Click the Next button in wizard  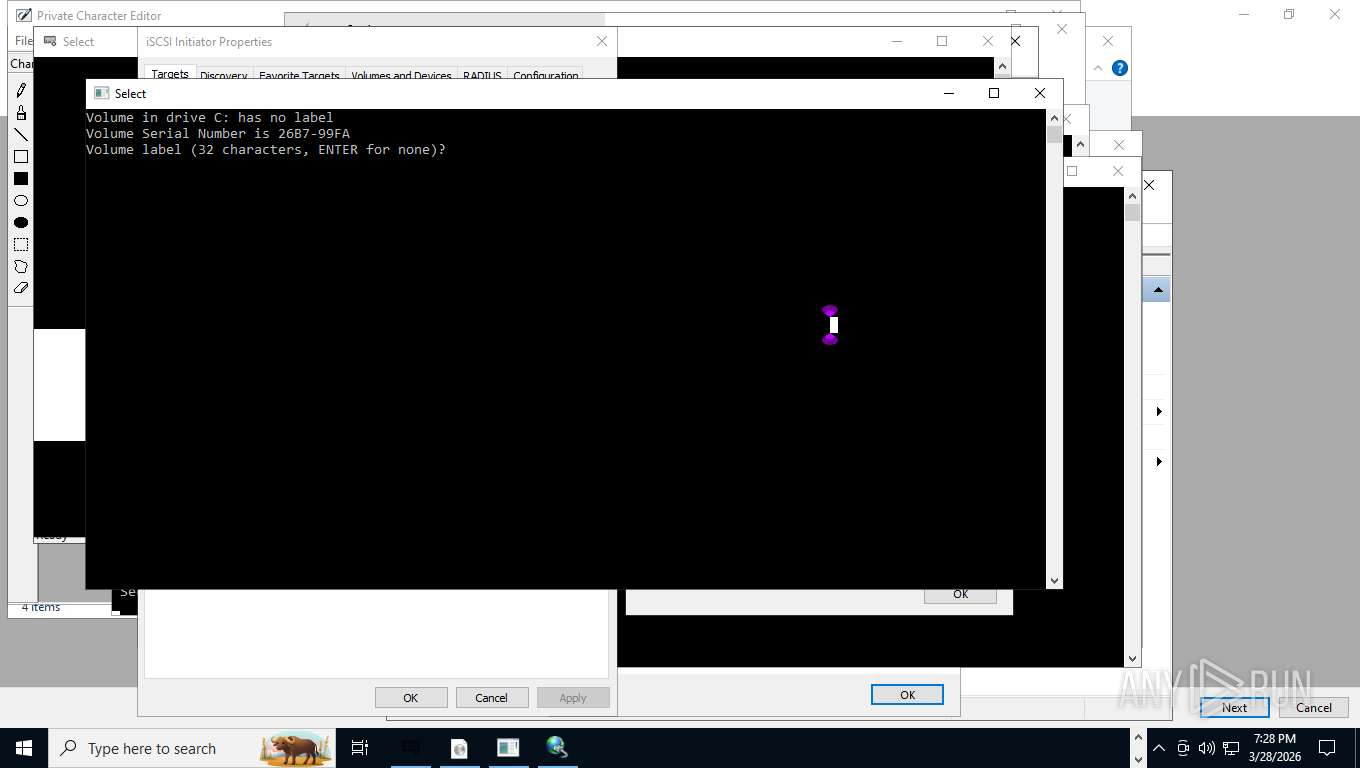pos(1234,707)
